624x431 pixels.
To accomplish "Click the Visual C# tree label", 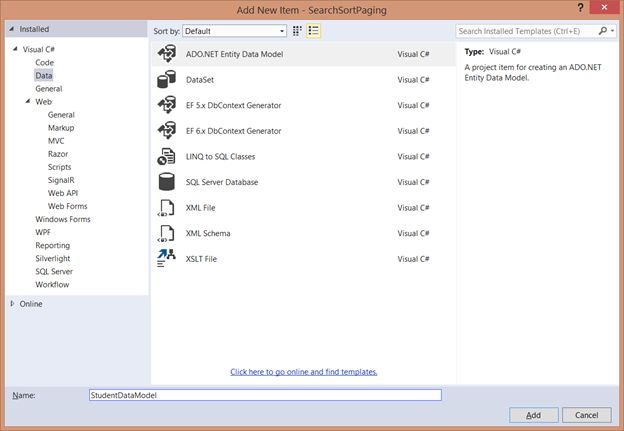I will click(x=39, y=49).
